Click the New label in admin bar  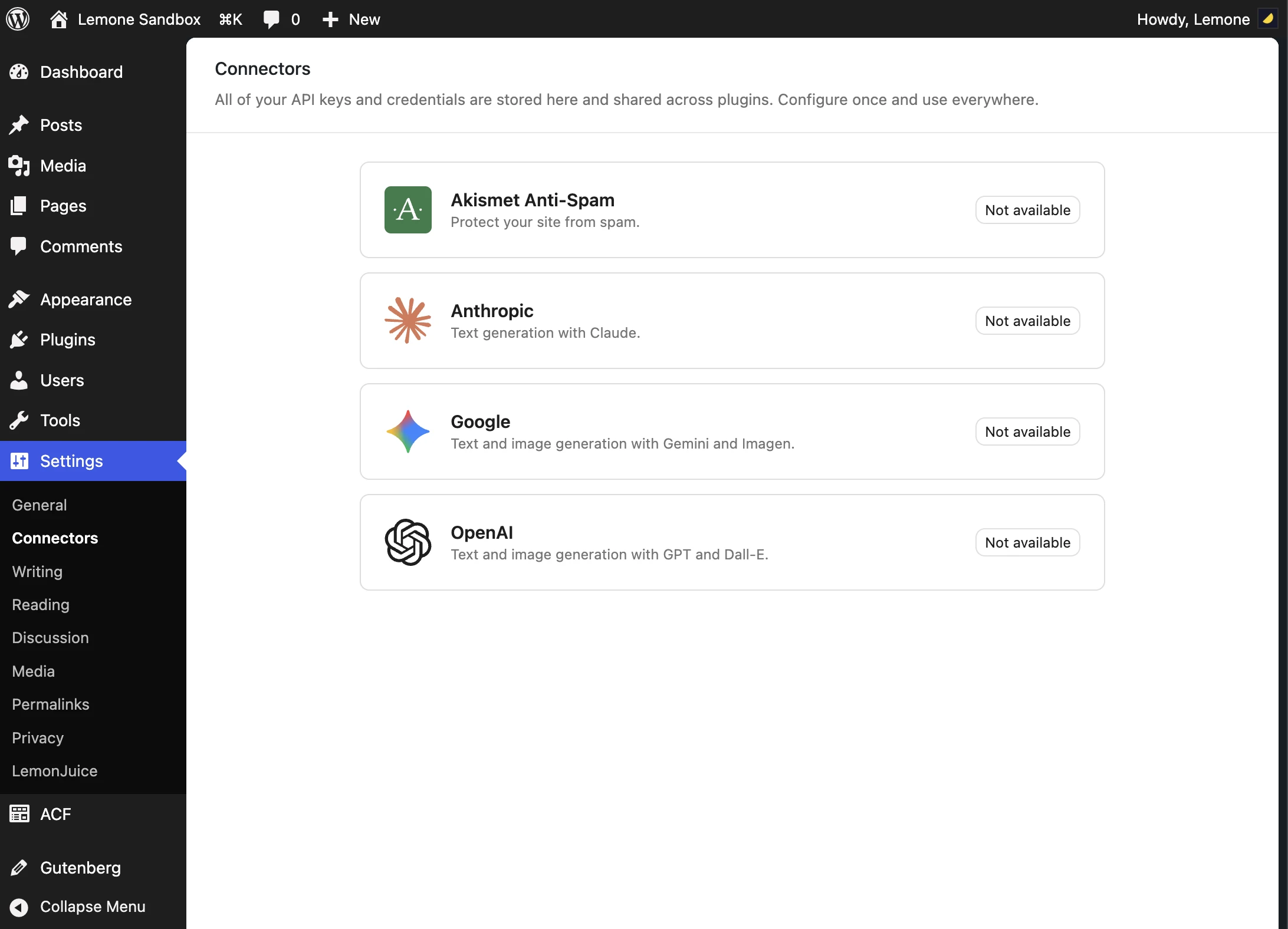(x=364, y=19)
